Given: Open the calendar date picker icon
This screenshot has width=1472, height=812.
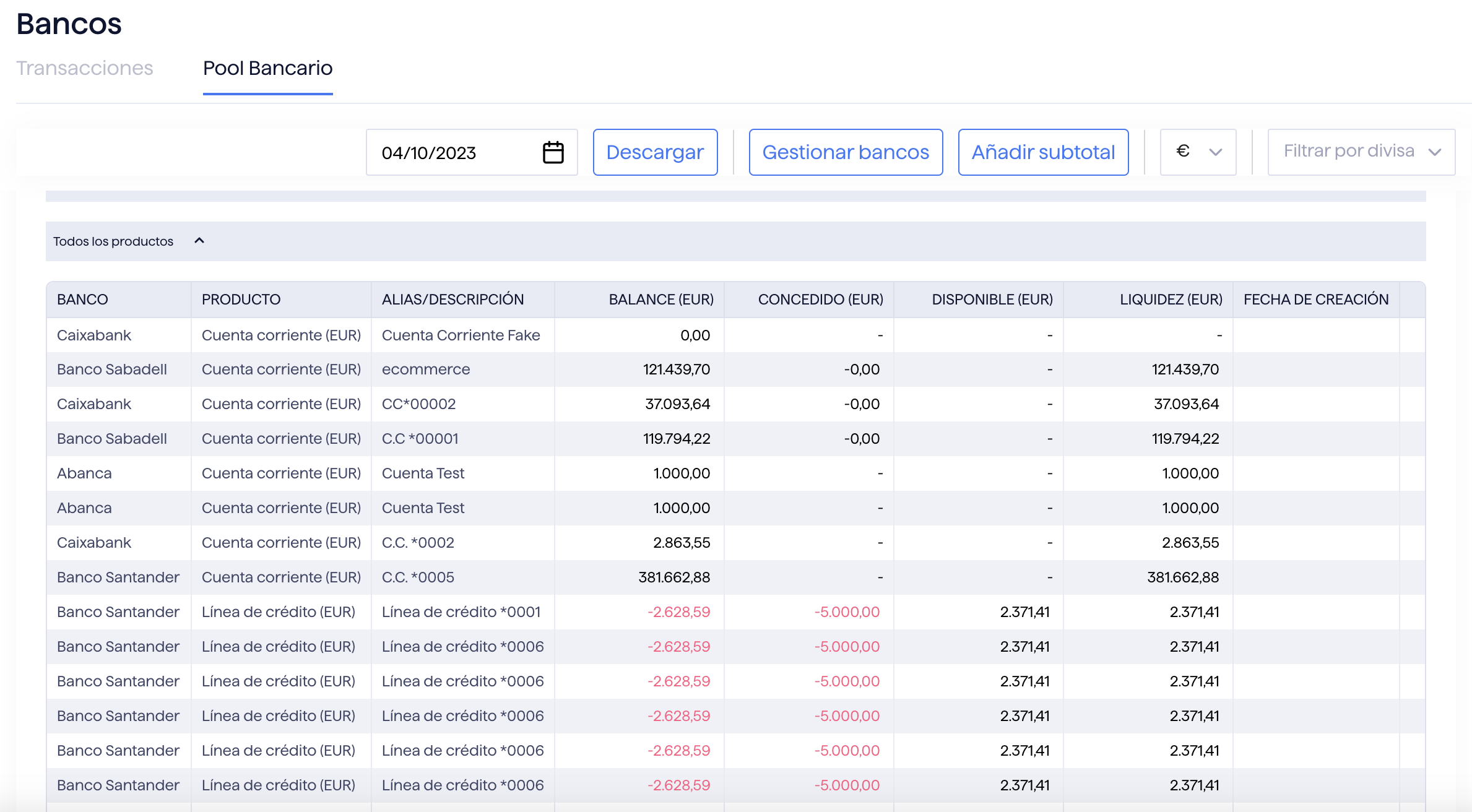Looking at the screenshot, I should [553, 152].
